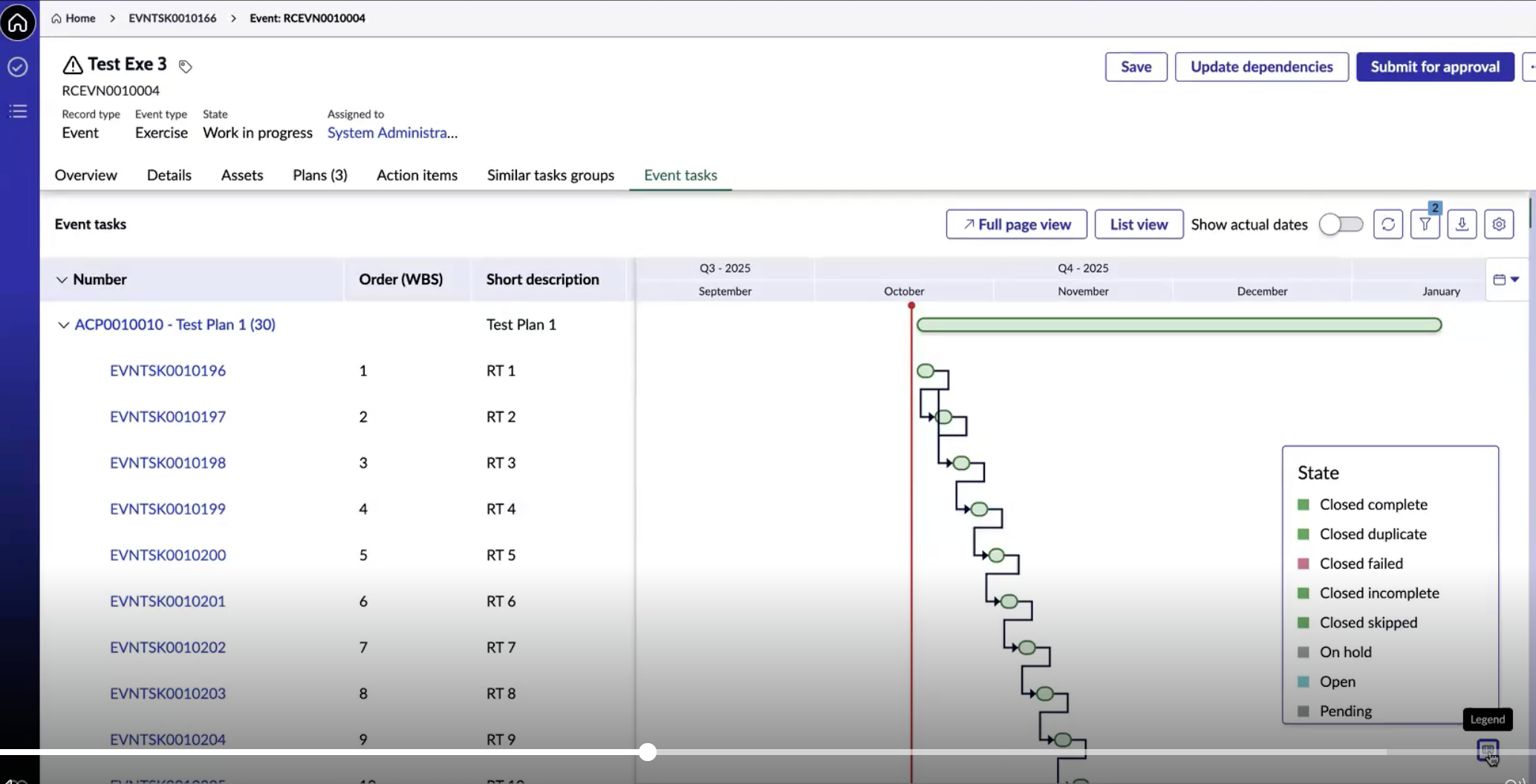Open task EVNTSK0010200
Viewport: 1536px width, 784px height.
[168, 555]
